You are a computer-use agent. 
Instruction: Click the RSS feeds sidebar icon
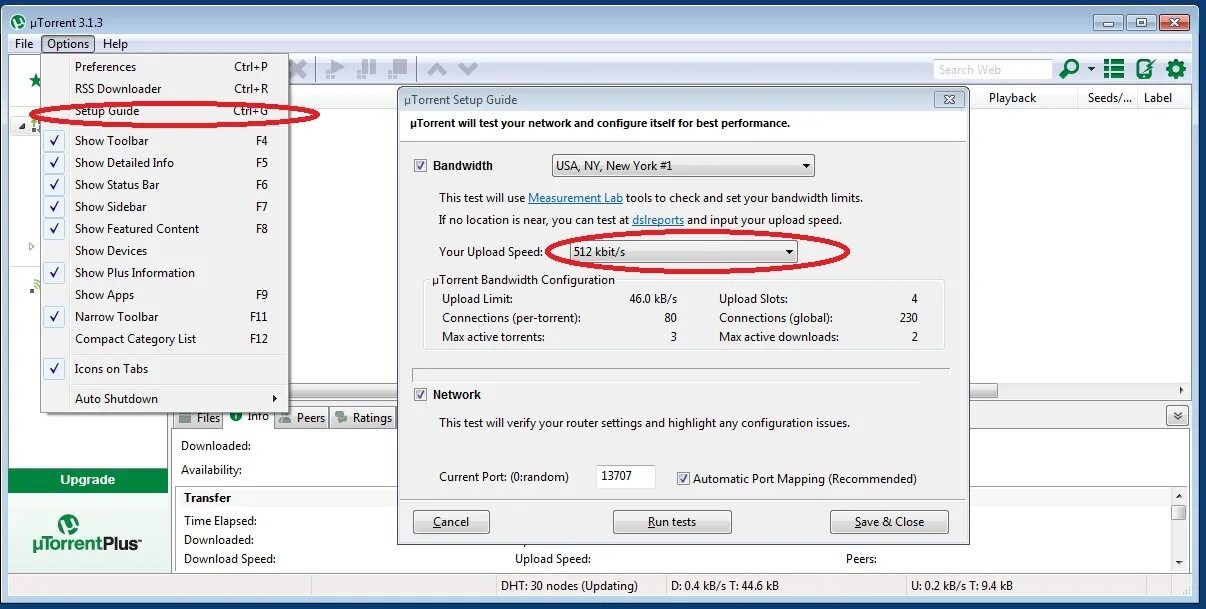[36, 285]
